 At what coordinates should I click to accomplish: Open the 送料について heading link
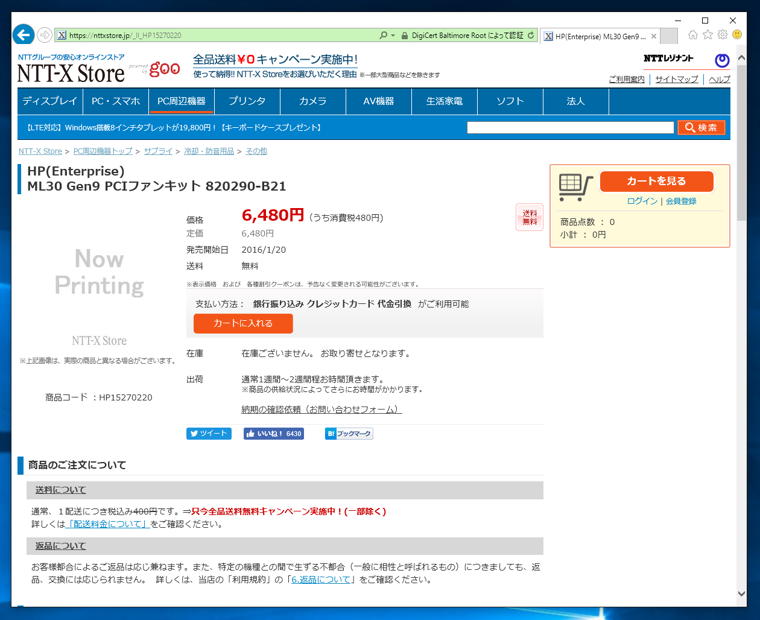[61, 490]
